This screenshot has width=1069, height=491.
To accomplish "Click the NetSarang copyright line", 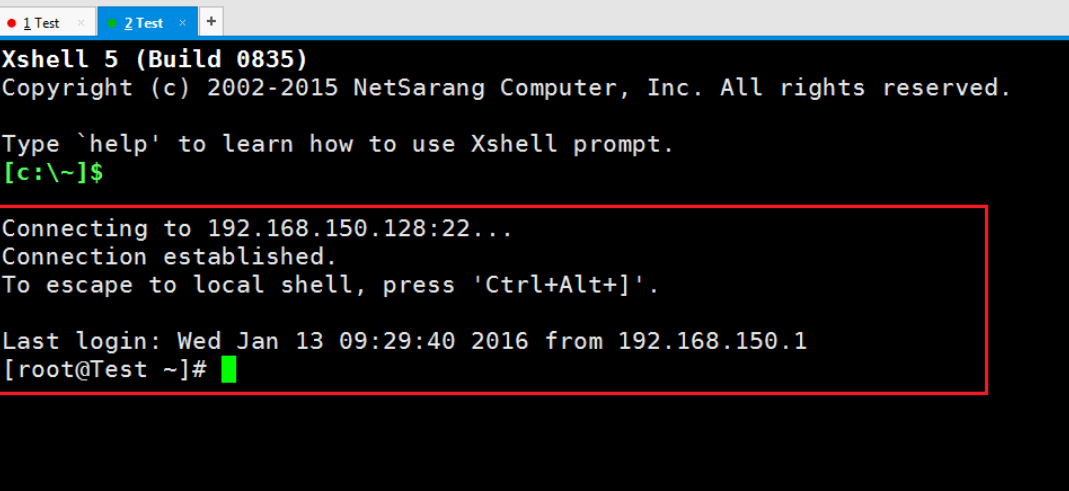I will [x=506, y=88].
